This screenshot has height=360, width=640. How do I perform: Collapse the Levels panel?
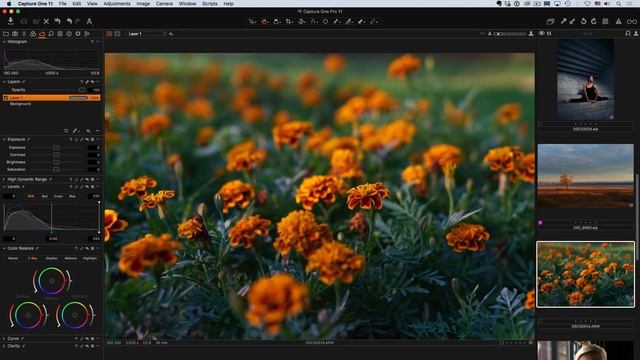coord(4,187)
